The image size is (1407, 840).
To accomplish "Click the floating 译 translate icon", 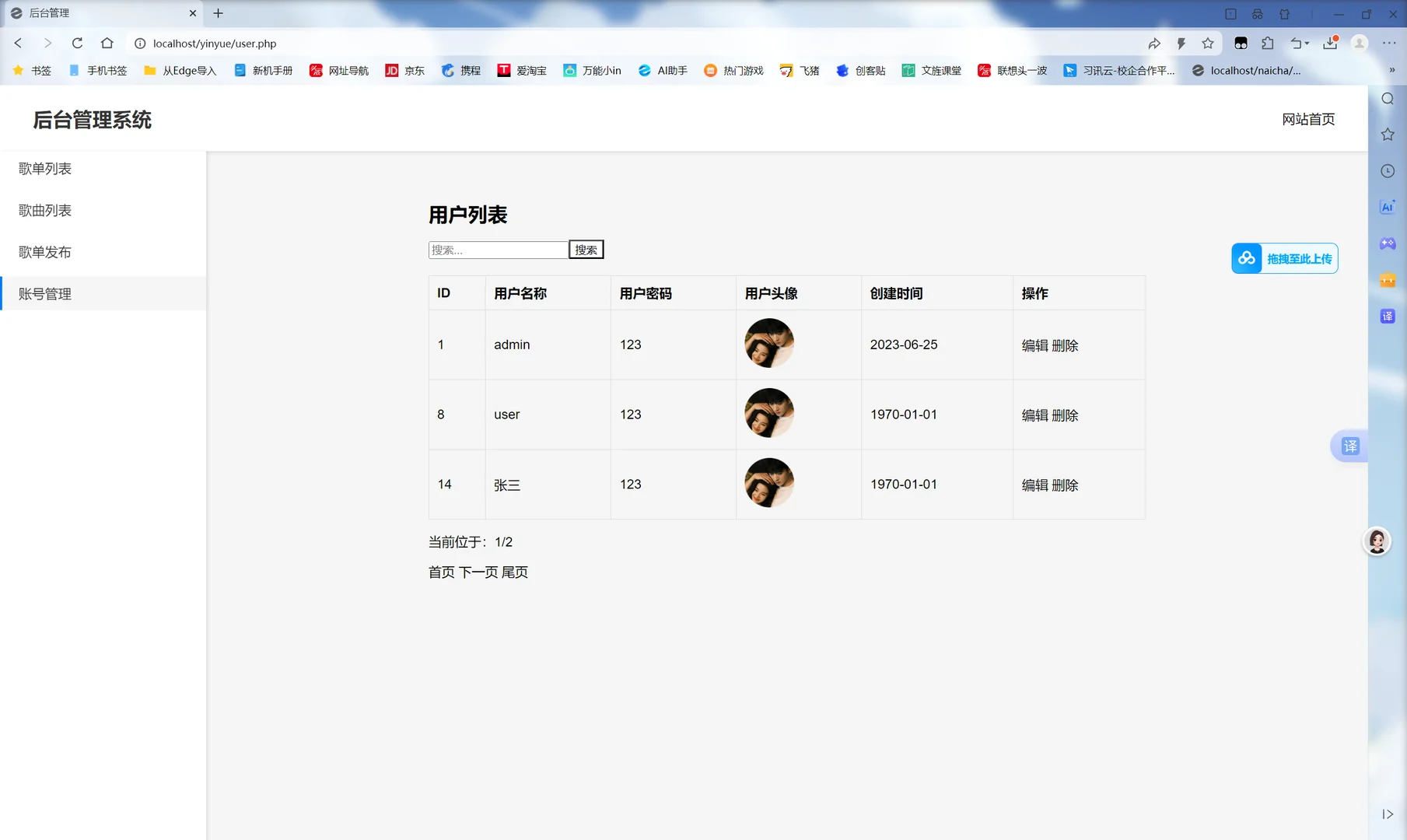I will (1351, 446).
